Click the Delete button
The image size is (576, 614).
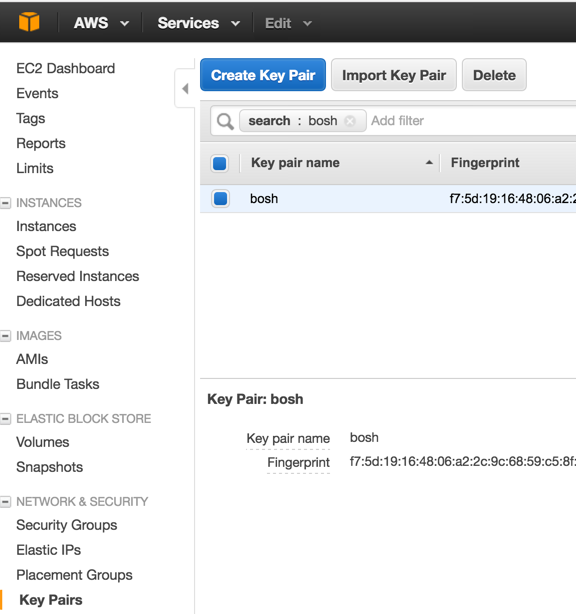click(494, 75)
